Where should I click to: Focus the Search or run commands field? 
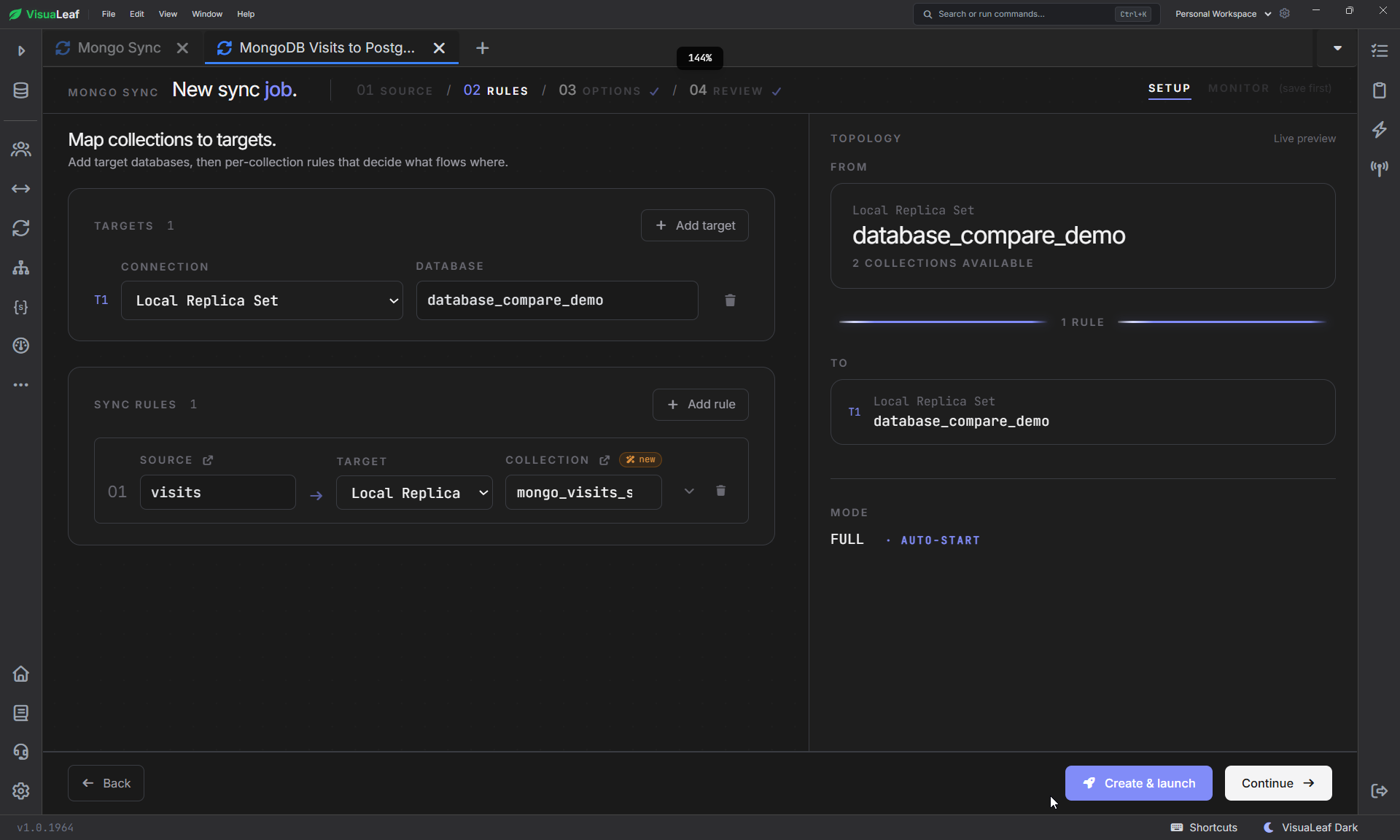pos(1035,14)
